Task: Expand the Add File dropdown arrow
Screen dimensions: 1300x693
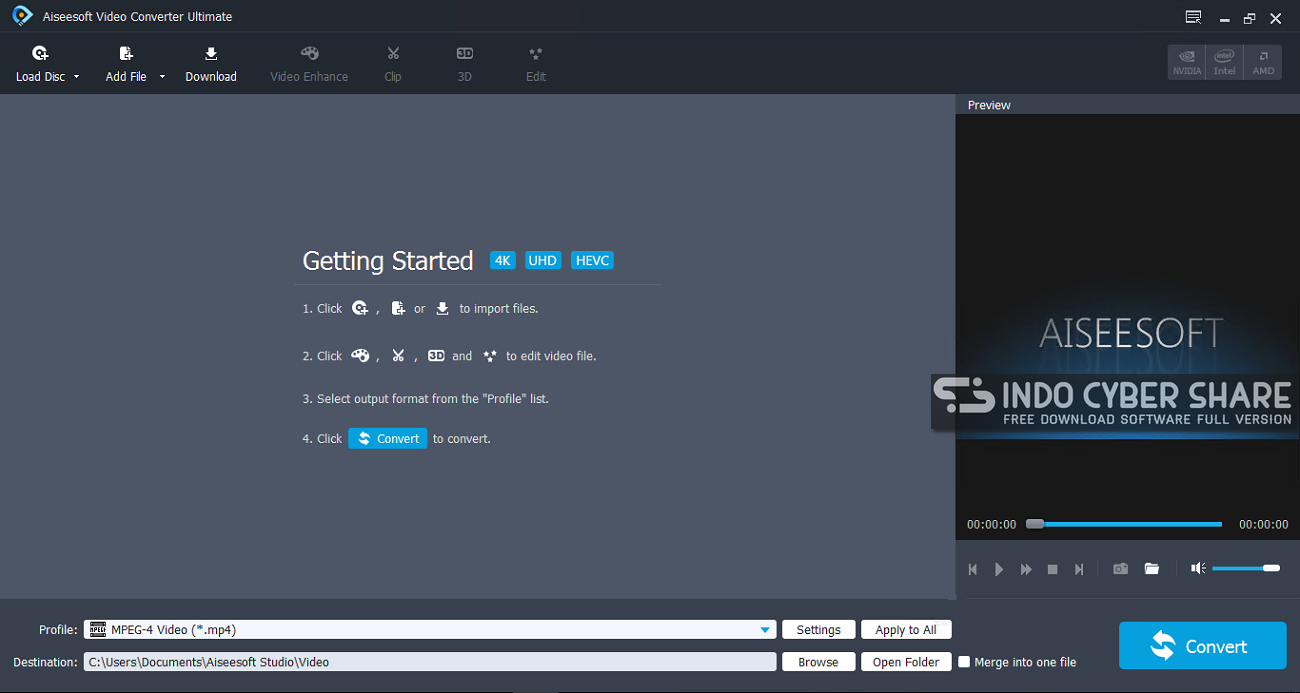Action: coord(162,77)
